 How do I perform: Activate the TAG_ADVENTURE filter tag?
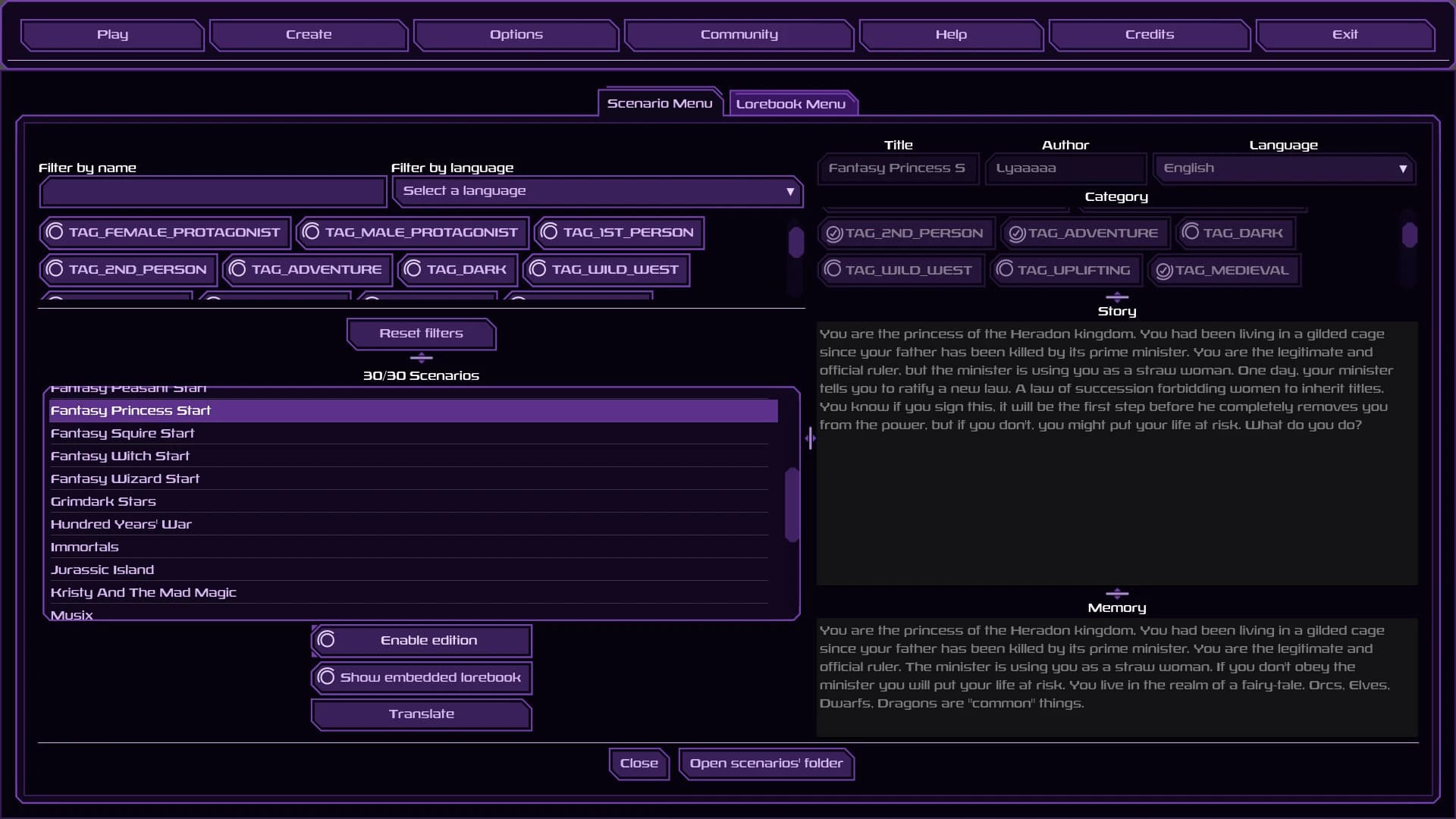click(x=306, y=269)
